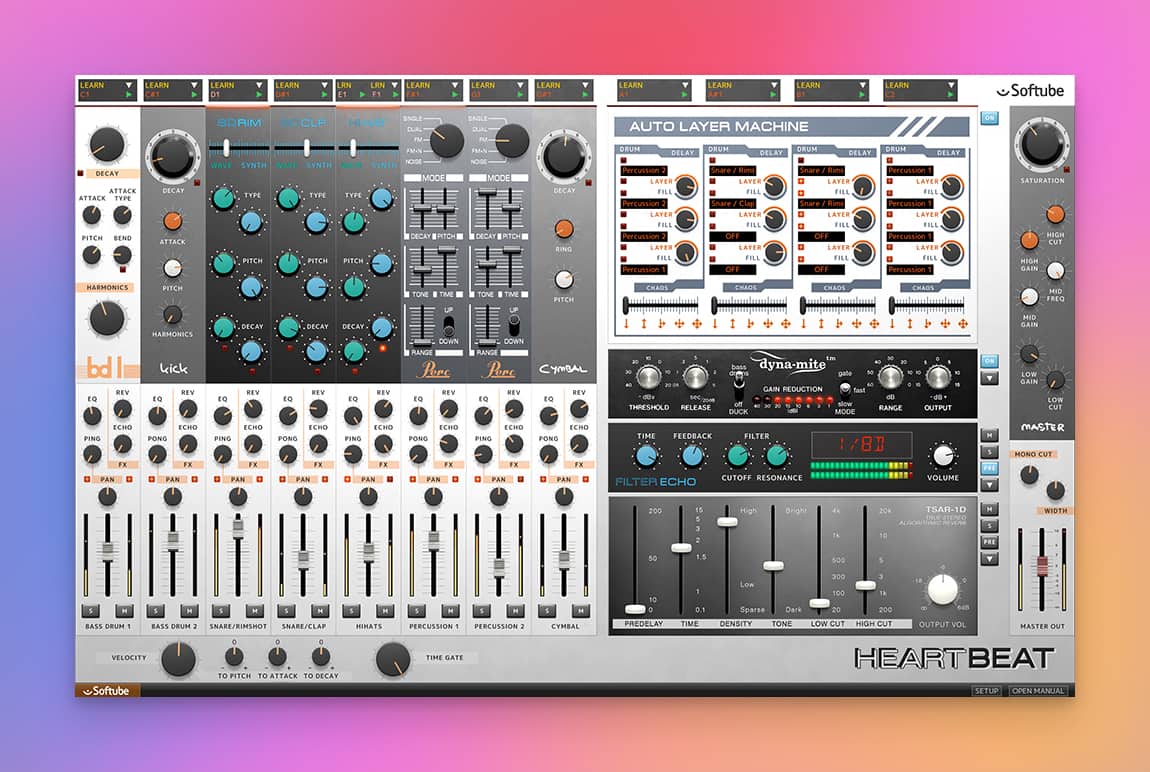Open the Bass Drum 1 Learn dropdown arrow
Screen dimensions: 1150x772
[128, 94]
